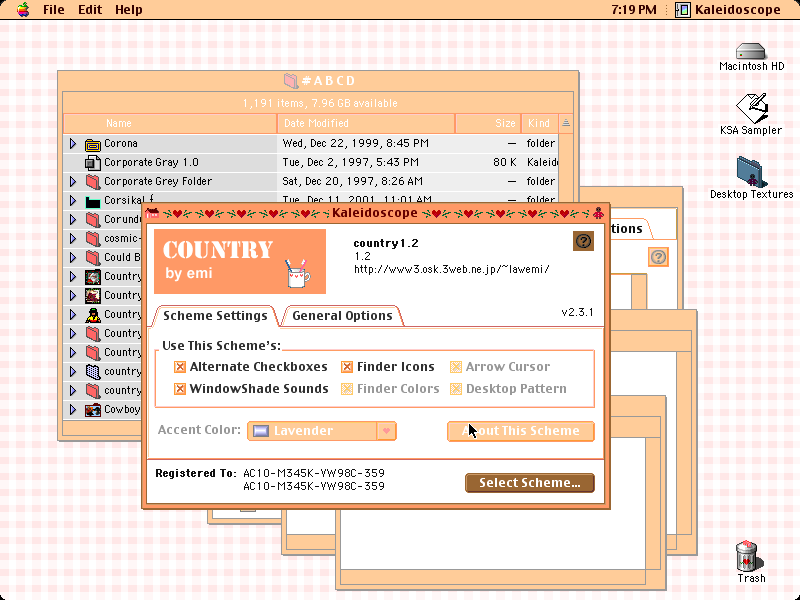Click the folder icon in the # A B C D title bar
The height and width of the screenshot is (600, 800).
(291, 81)
